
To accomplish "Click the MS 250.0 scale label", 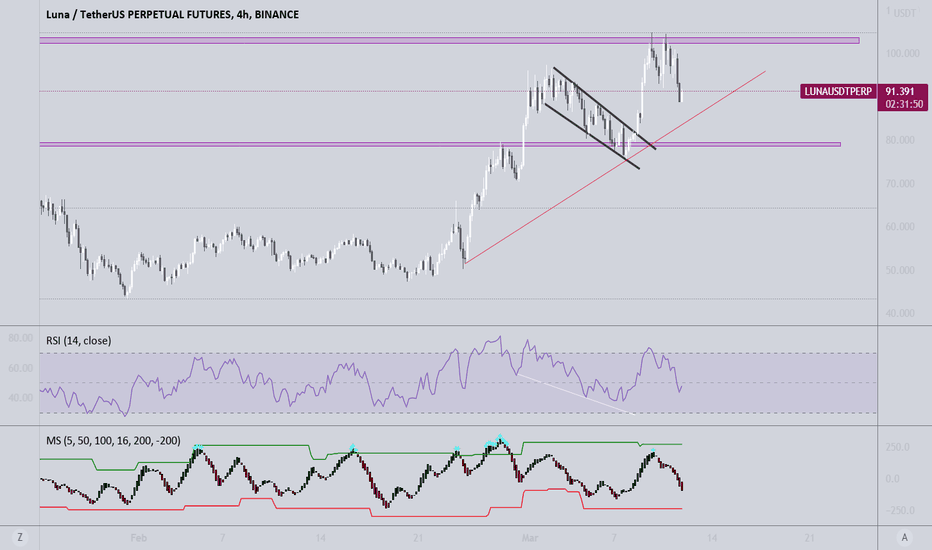I will coord(898,447).
